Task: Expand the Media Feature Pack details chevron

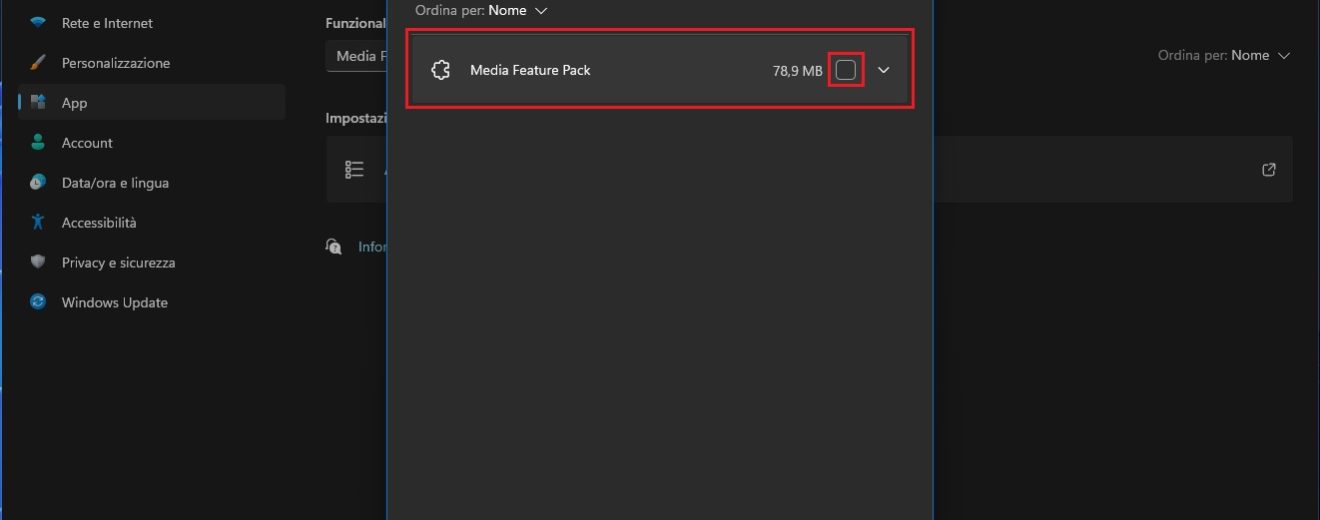Action: click(x=883, y=70)
